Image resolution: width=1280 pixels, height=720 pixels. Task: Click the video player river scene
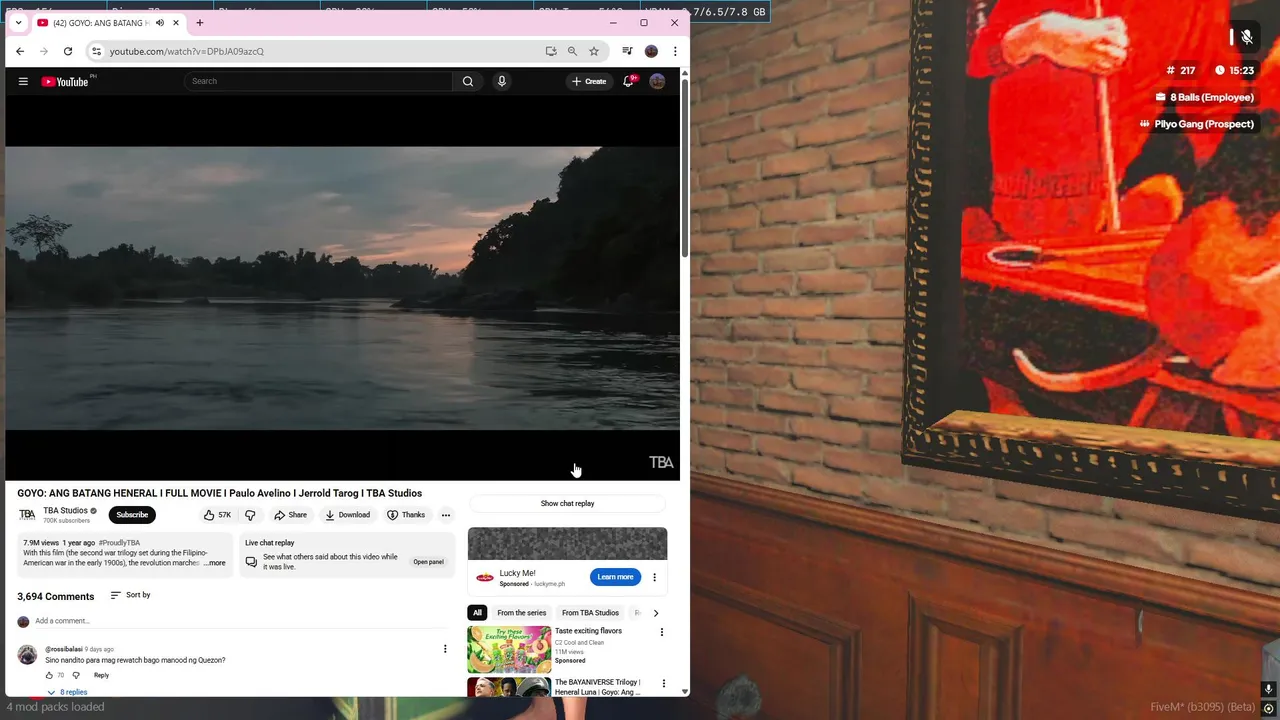pyautogui.click(x=342, y=288)
